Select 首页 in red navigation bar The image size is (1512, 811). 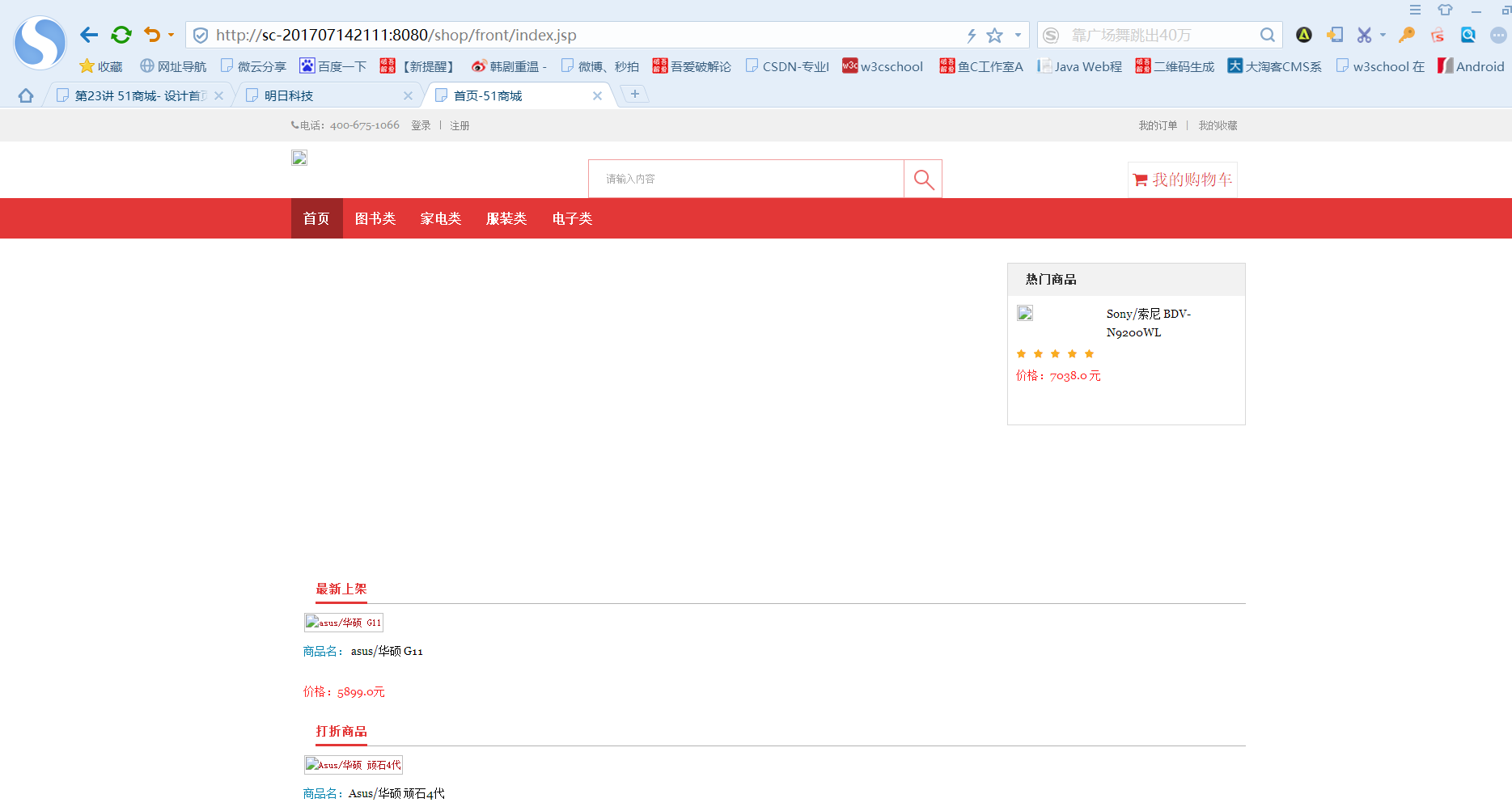pos(316,218)
